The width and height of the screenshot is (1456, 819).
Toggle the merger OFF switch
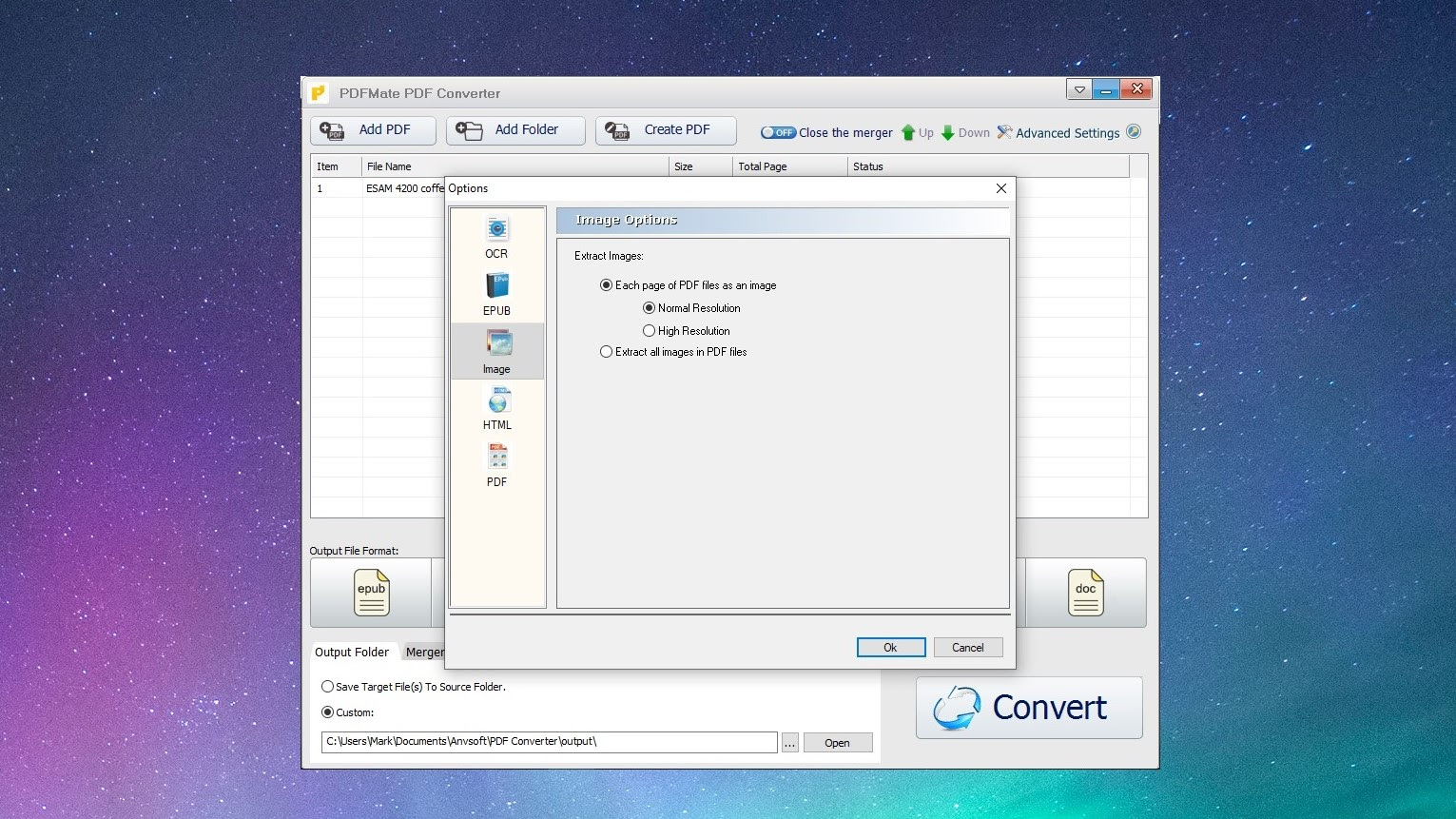pyautogui.click(x=778, y=133)
